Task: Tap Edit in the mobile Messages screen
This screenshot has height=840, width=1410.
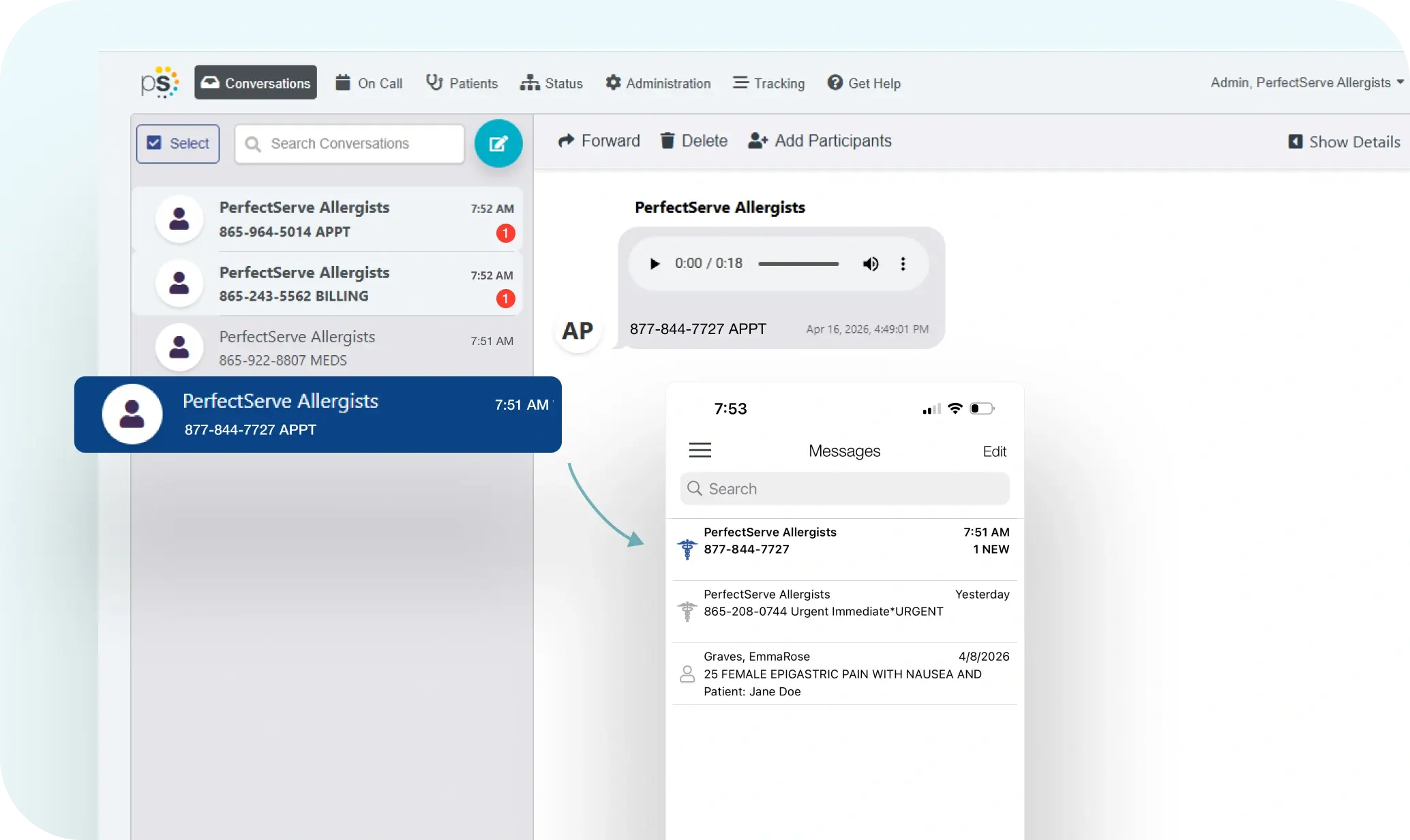Action: [x=995, y=451]
